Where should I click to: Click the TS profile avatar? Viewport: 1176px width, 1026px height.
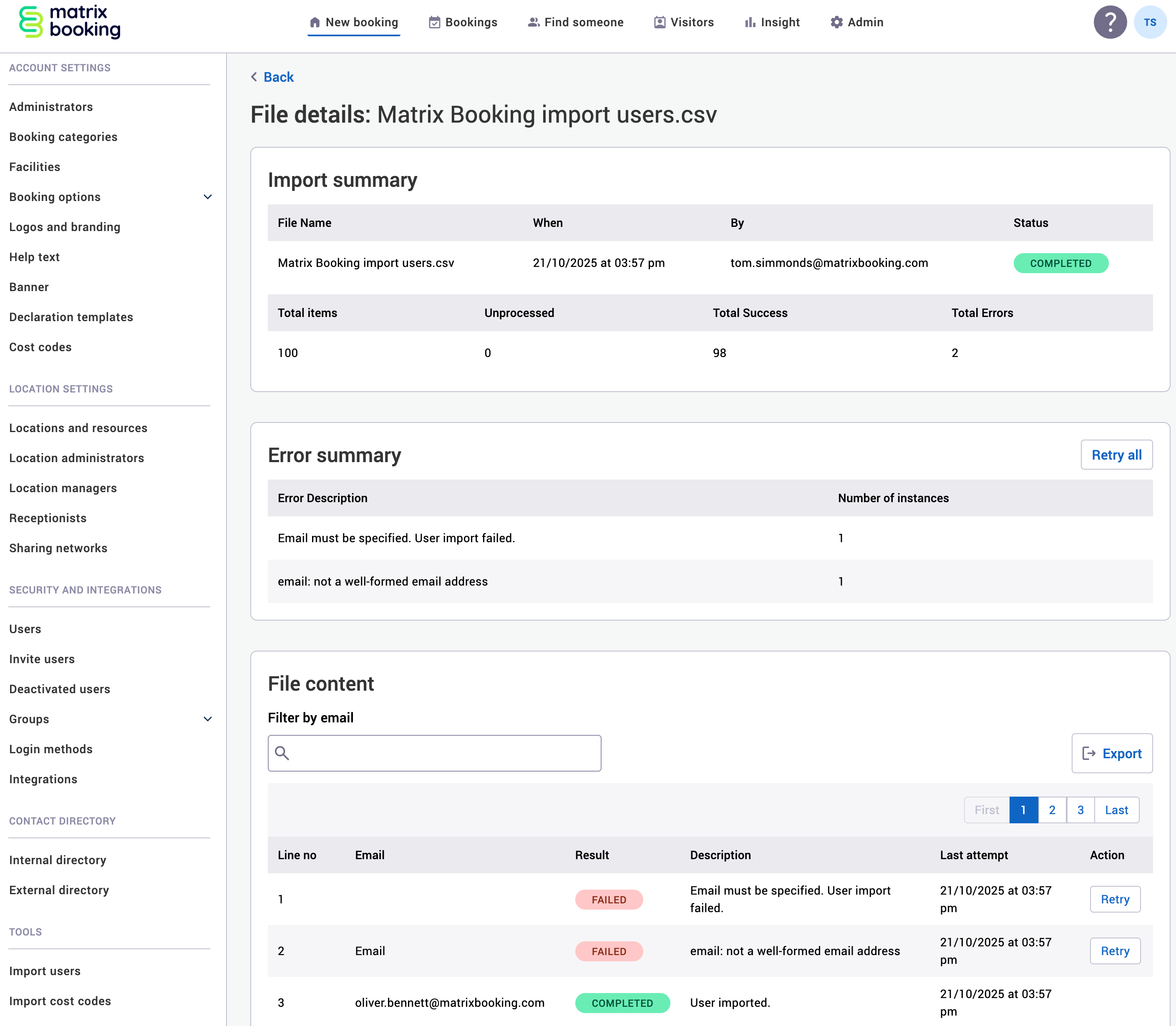pyautogui.click(x=1150, y=22)
